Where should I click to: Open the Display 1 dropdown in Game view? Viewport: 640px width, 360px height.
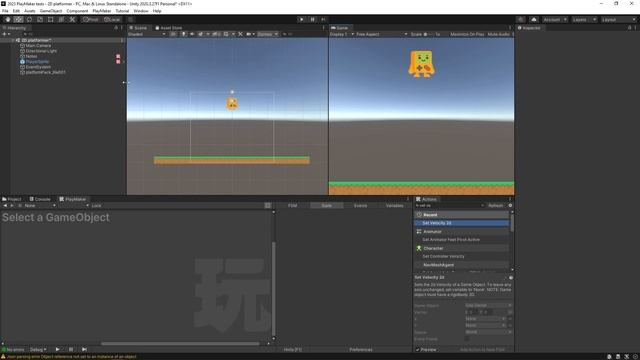point(342,34)
